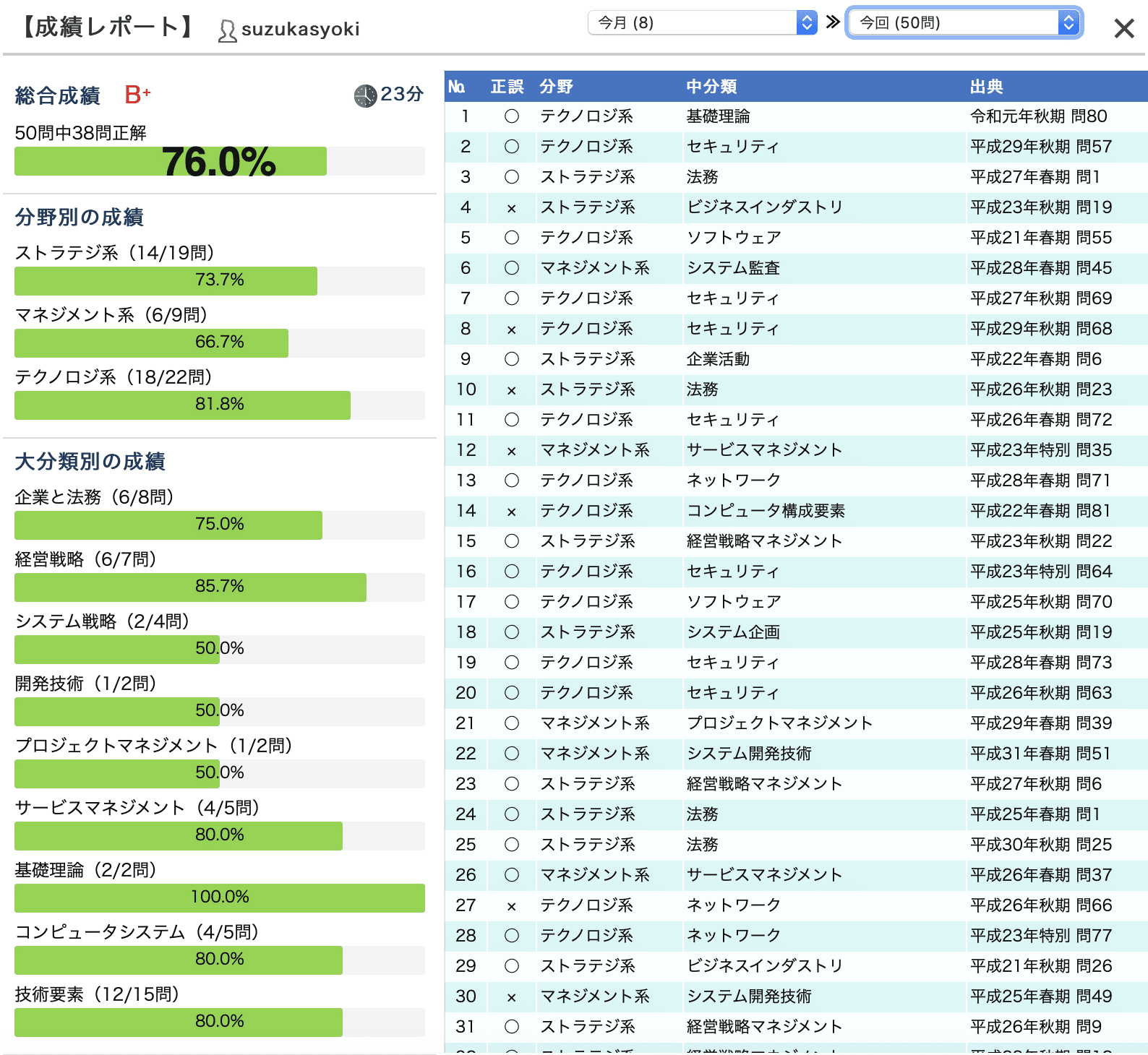Click the サービスマネジメント (4/5問) label
The height and width of the screenshot is (1055, 1148).
point(137,808)
